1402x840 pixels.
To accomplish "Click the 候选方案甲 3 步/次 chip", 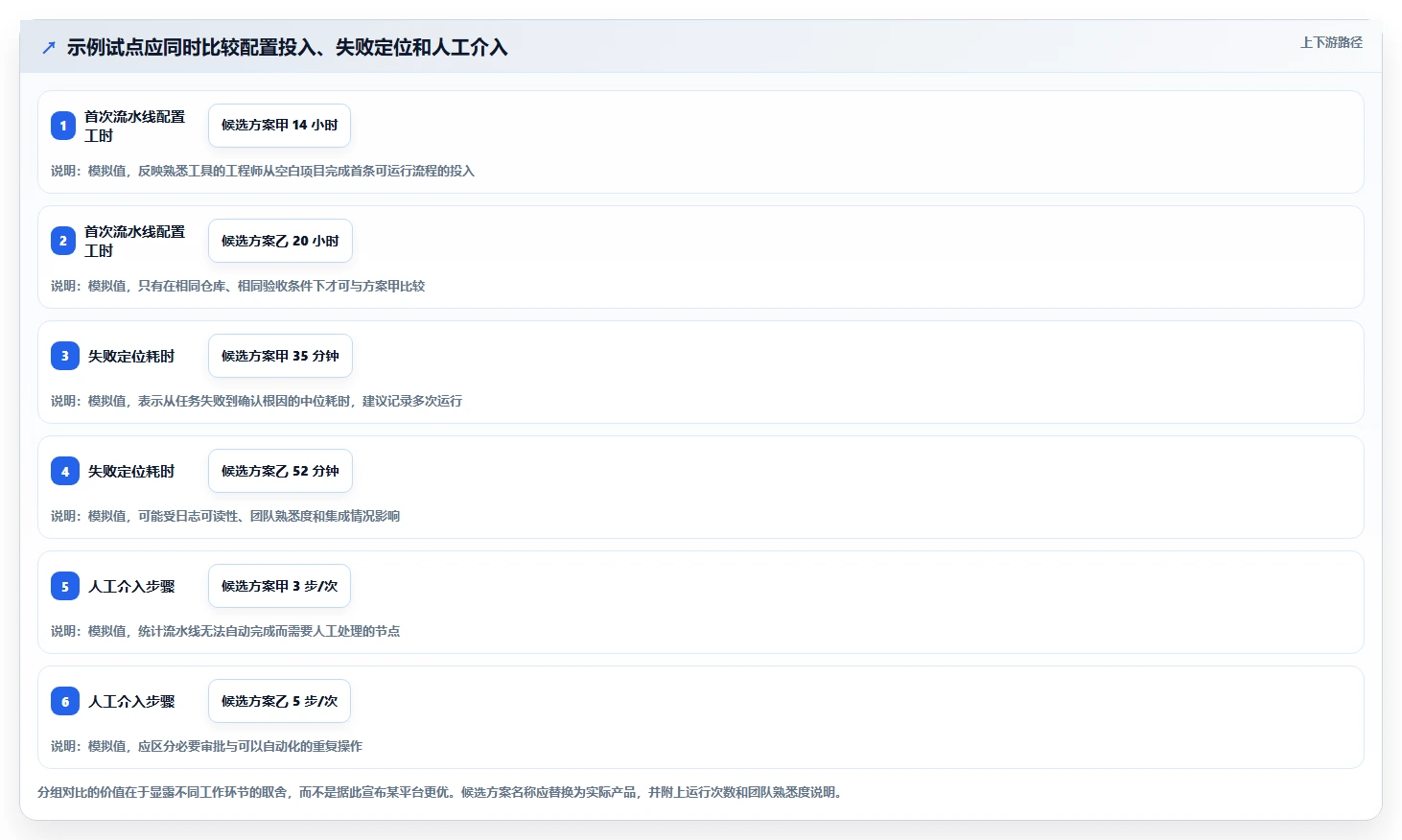I will coord(279,586).
